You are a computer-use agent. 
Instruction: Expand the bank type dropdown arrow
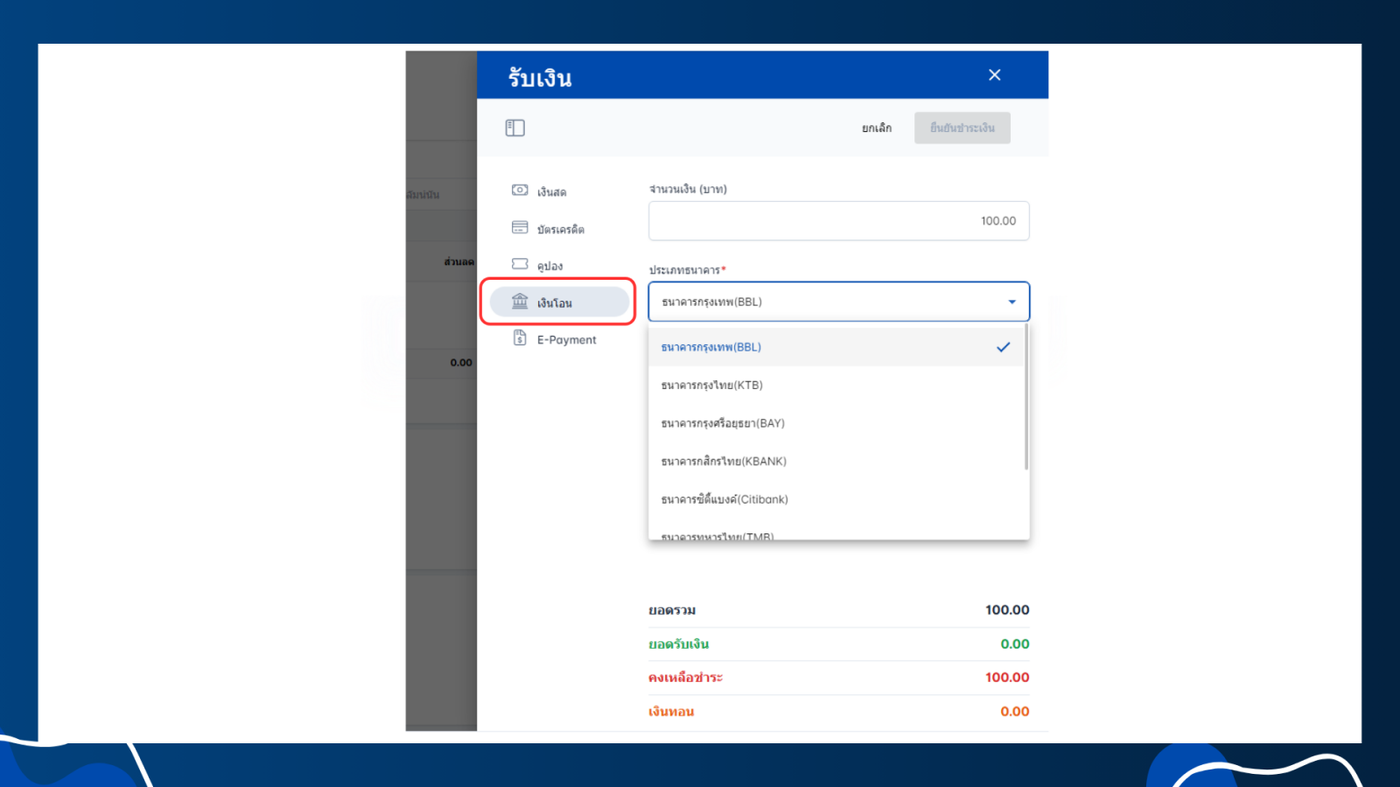click(1012, 302)
